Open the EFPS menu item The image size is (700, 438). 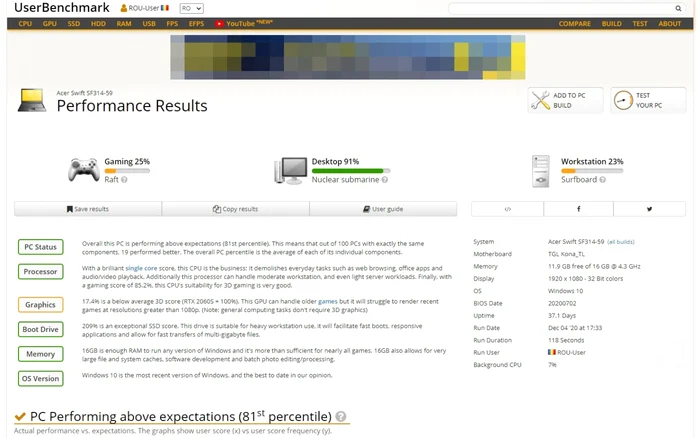click(x=196, y=24)
